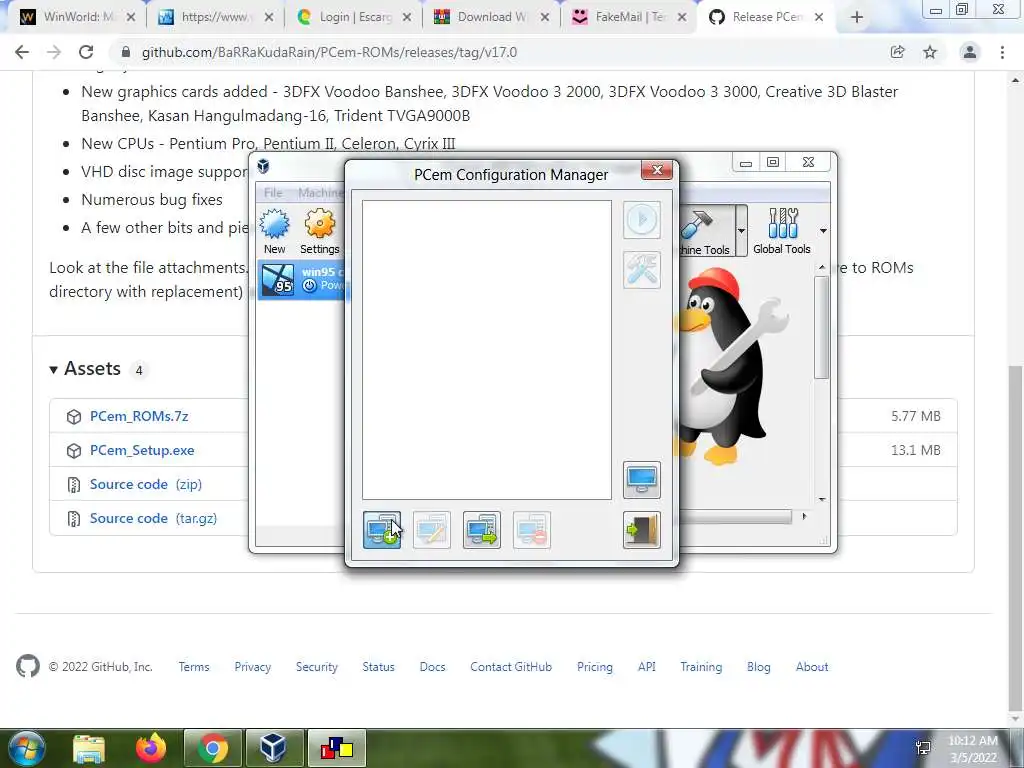Click VirtualBox icon in taskbar
The image size is (1024, 768).
tap(274, 748)
